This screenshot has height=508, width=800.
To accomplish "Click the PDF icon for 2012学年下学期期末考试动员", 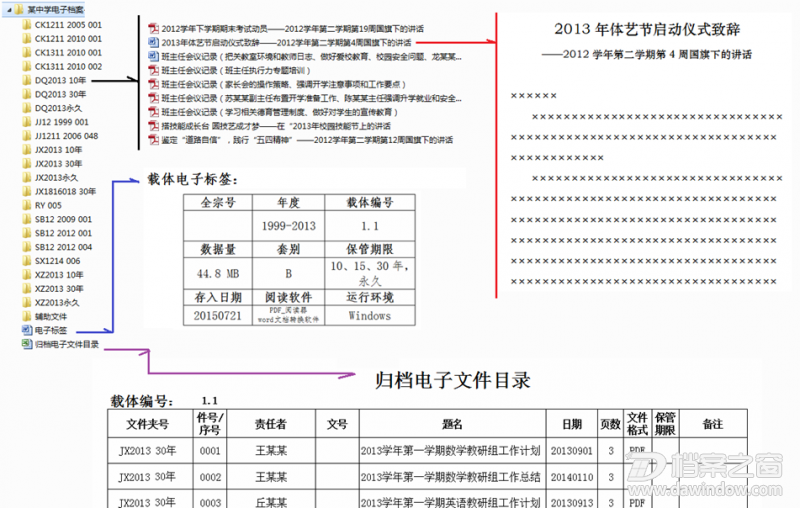I will click(x=153, y=28).
